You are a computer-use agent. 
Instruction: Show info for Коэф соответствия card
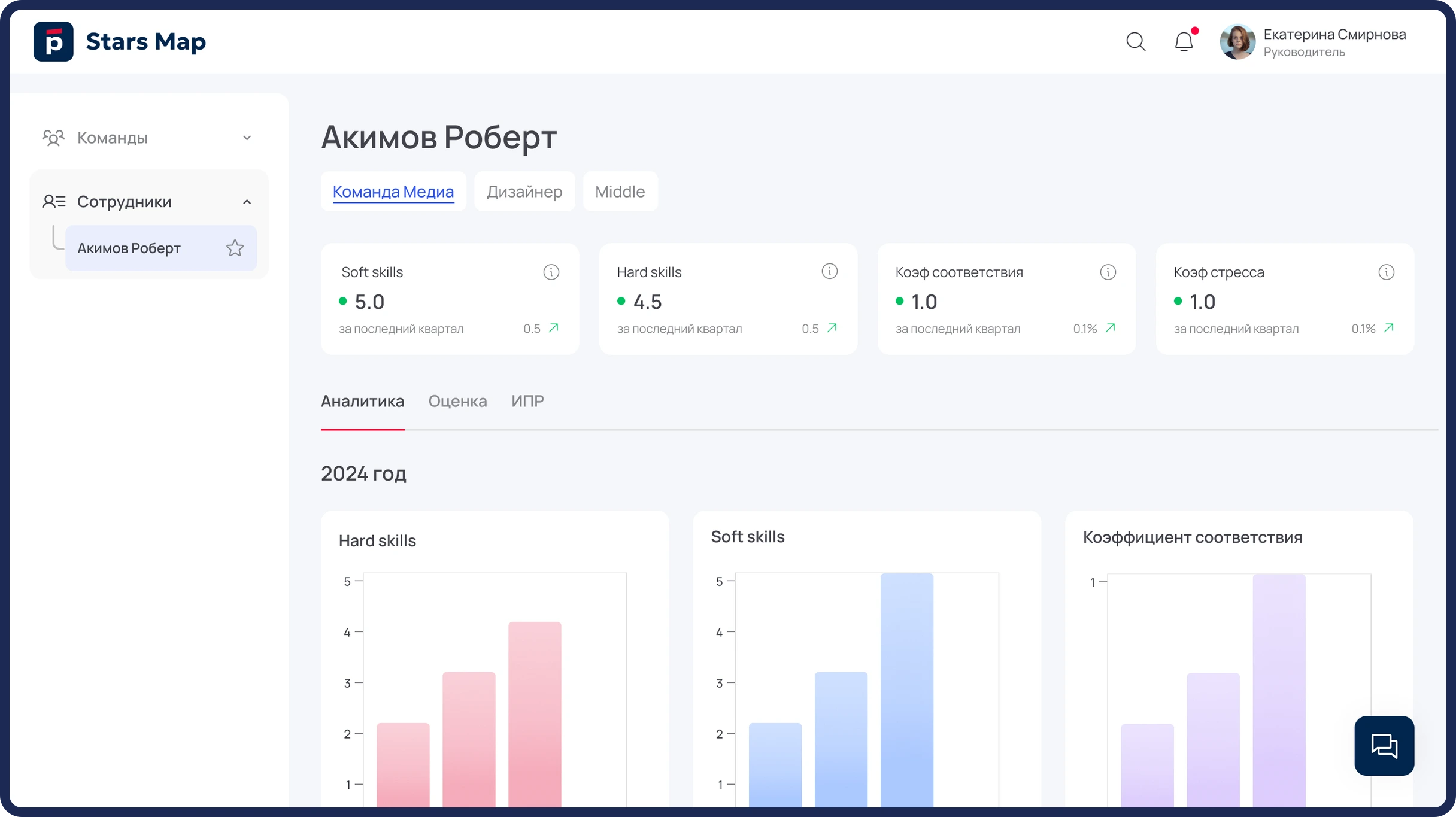tap(1108, 272)
